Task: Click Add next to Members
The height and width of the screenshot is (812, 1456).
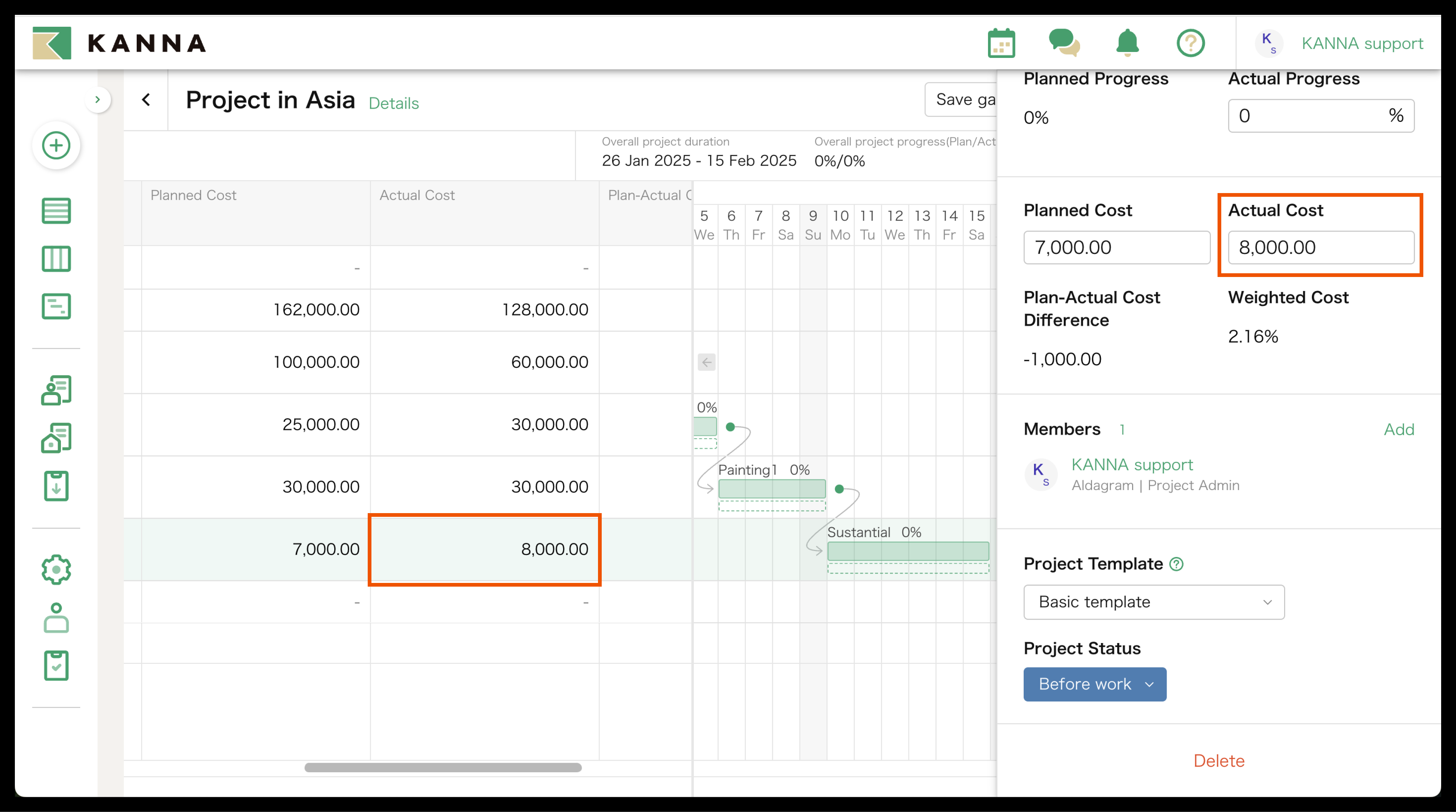Action: 1398,430
